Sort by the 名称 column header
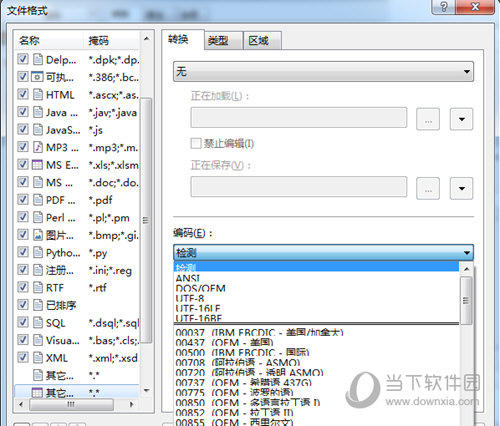 point(48,40)
